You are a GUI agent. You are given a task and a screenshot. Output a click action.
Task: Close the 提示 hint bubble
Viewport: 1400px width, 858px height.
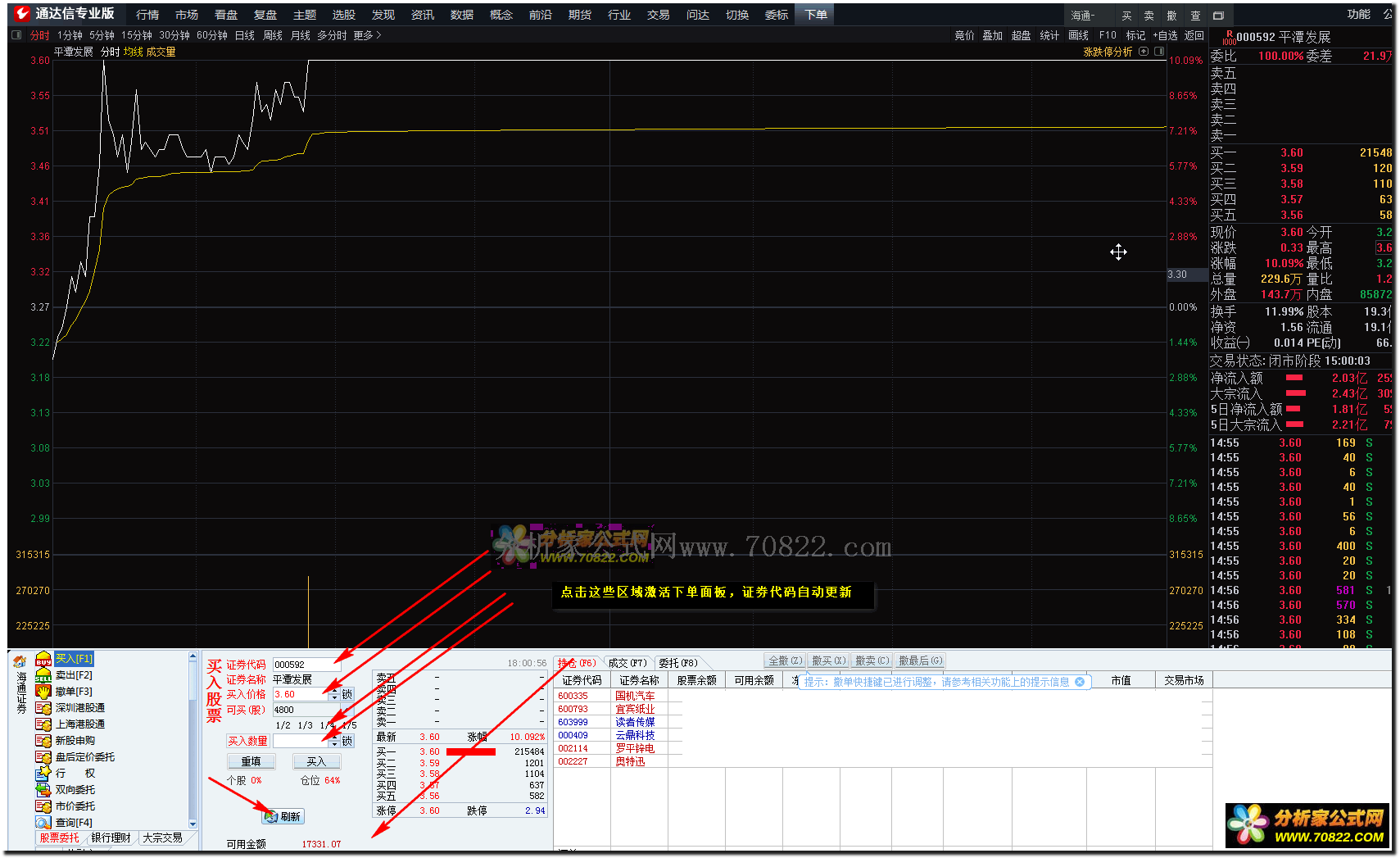tap(1080, 682)
